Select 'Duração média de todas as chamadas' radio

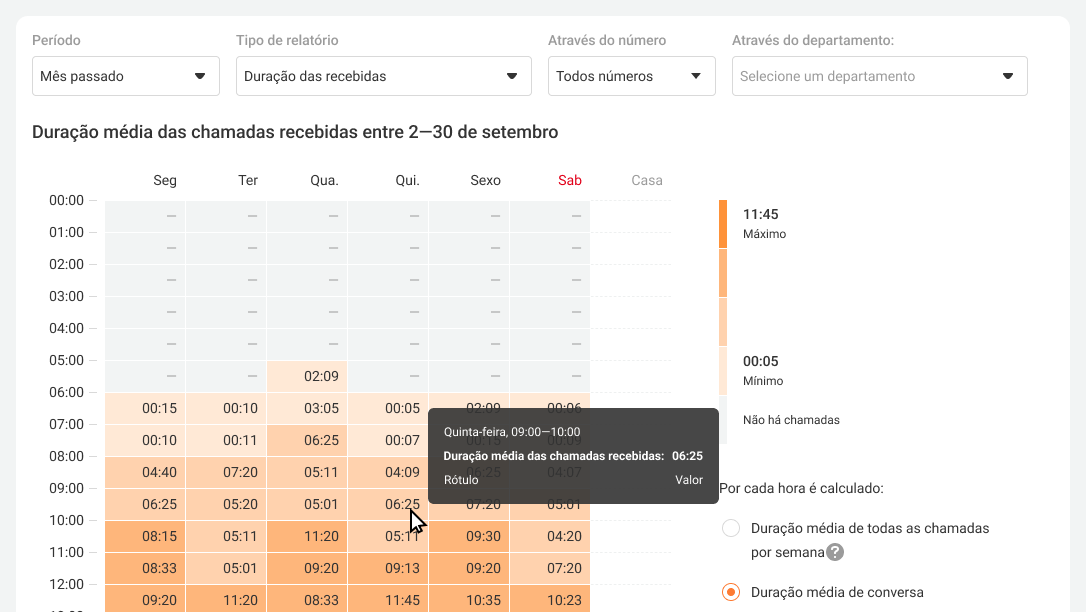pos(731,528)
